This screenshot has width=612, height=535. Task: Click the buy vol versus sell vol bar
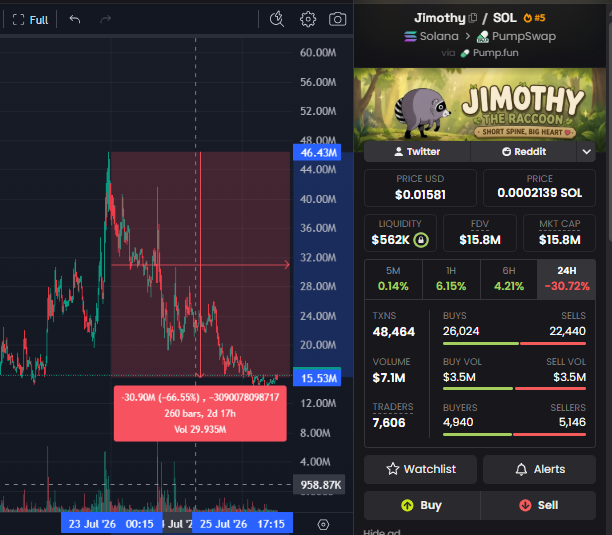click(514, 389)
